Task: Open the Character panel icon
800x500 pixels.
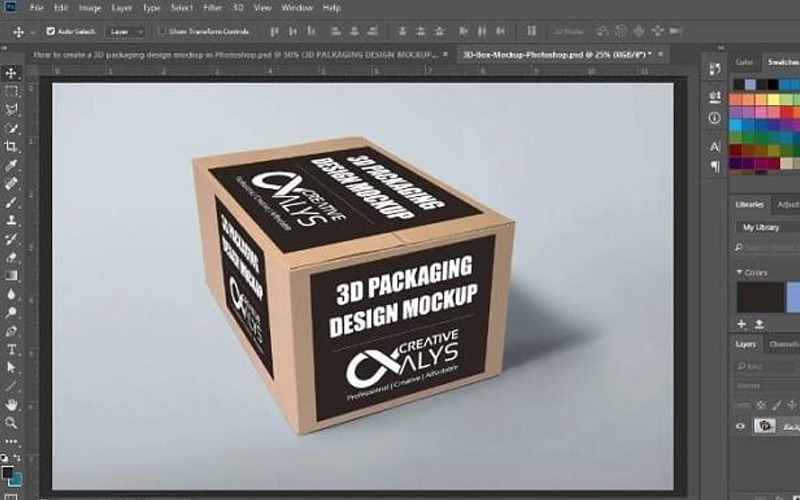Action: coord(715,147)
